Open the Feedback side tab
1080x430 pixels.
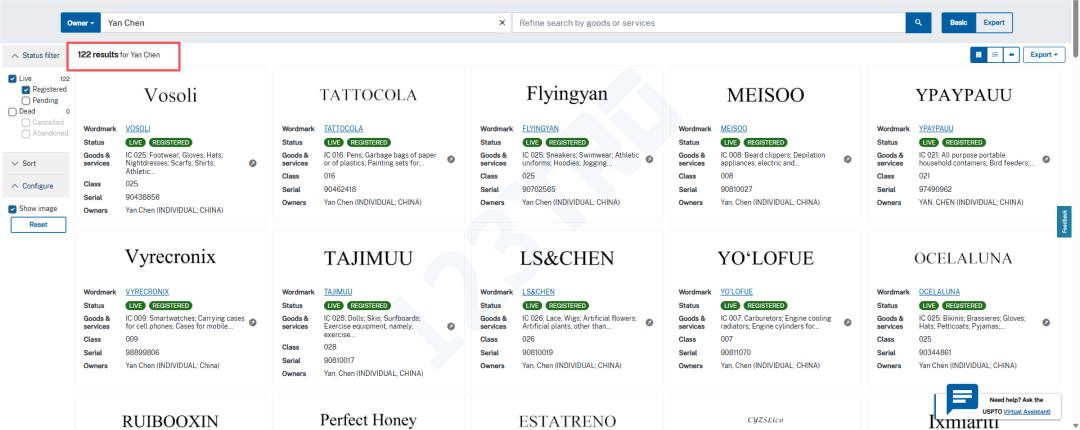(1064, 222)
